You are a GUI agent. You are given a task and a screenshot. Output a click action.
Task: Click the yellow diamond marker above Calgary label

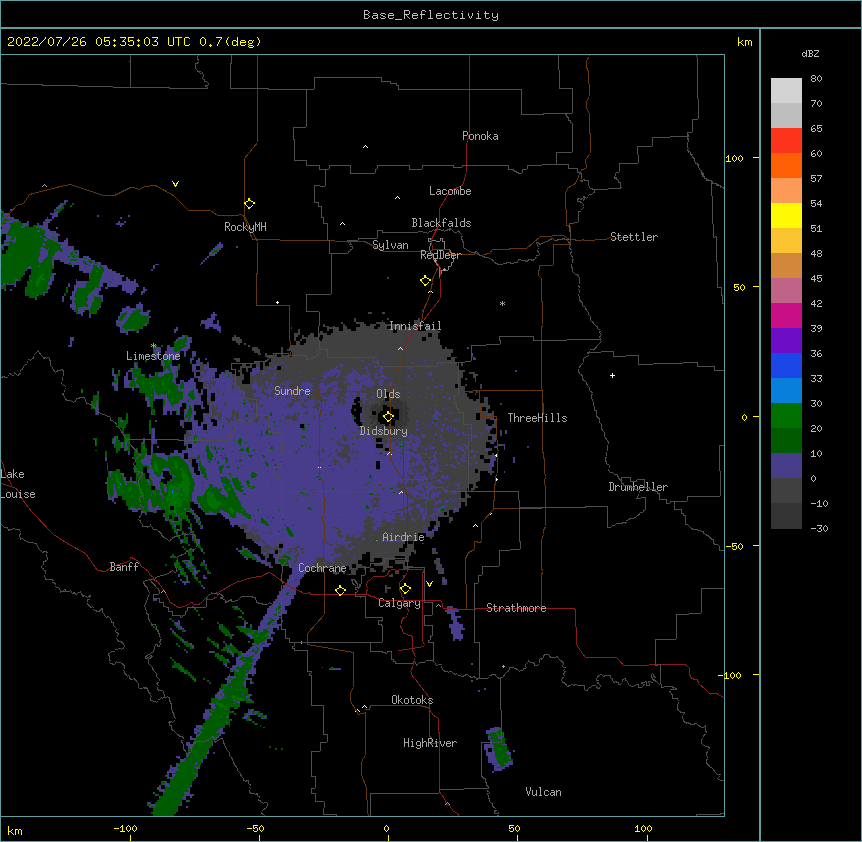[405, 589]
